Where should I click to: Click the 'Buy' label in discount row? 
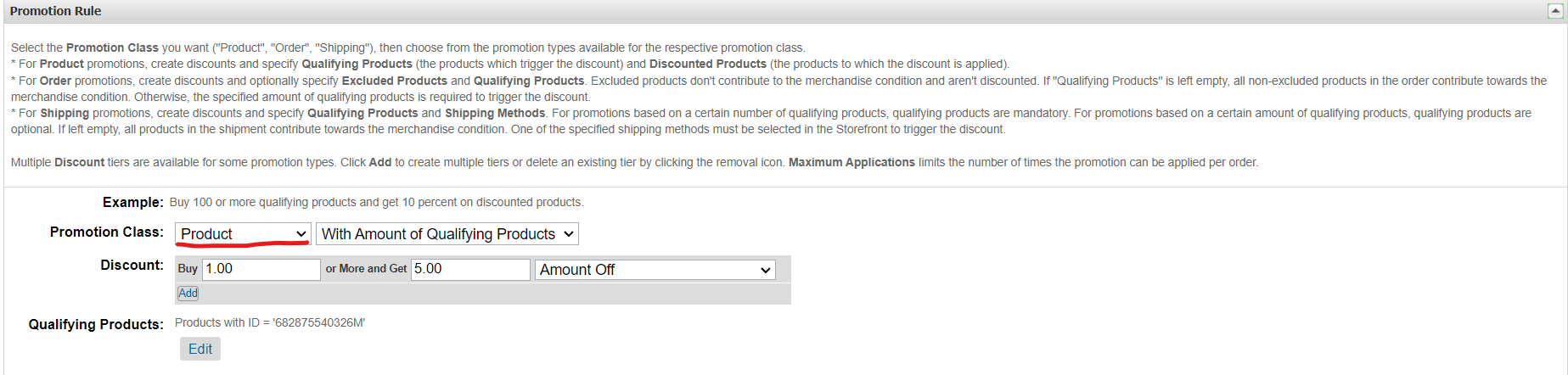[188, 268]
